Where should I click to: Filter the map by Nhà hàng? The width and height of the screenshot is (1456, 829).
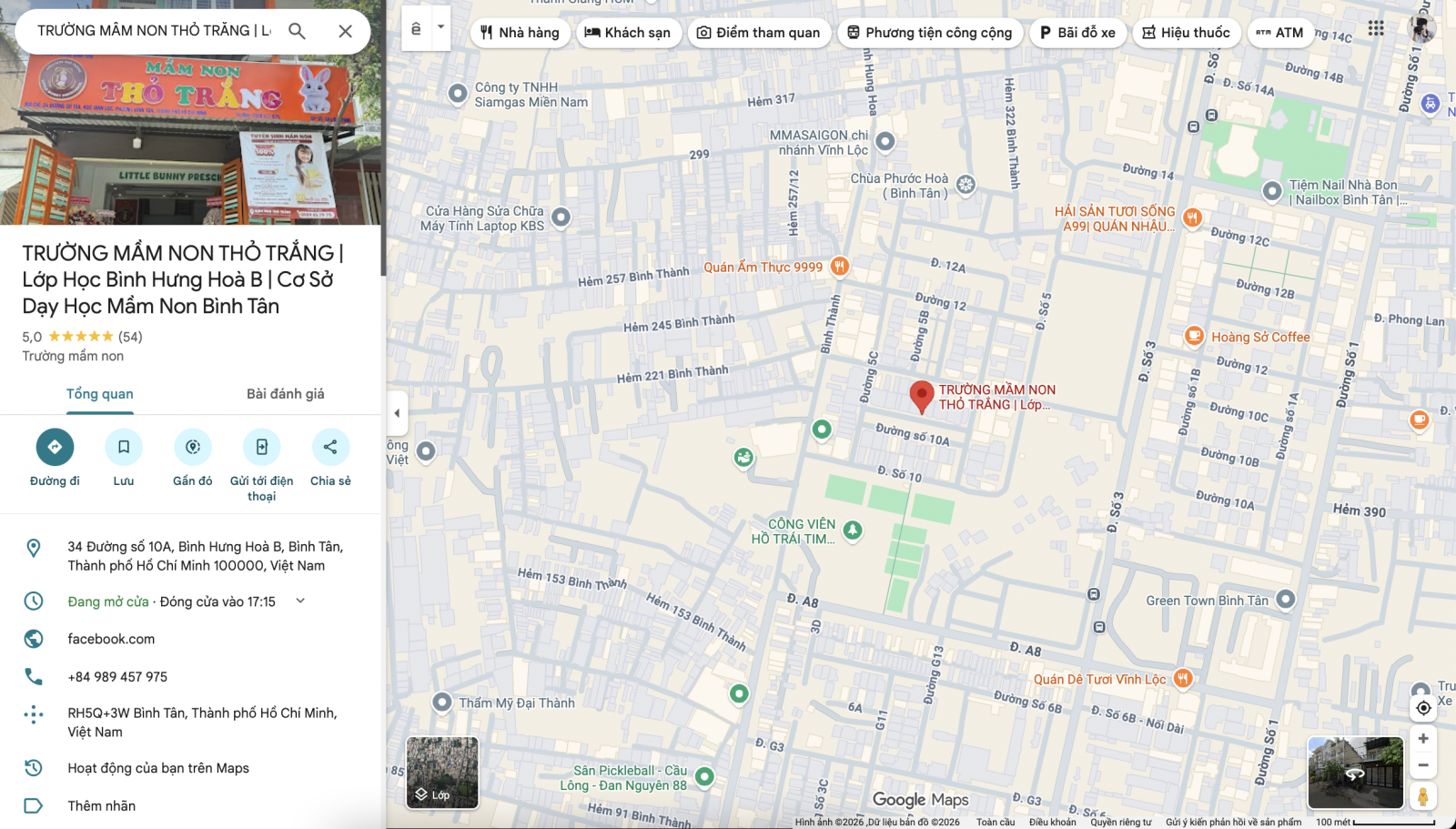(521, 33)
